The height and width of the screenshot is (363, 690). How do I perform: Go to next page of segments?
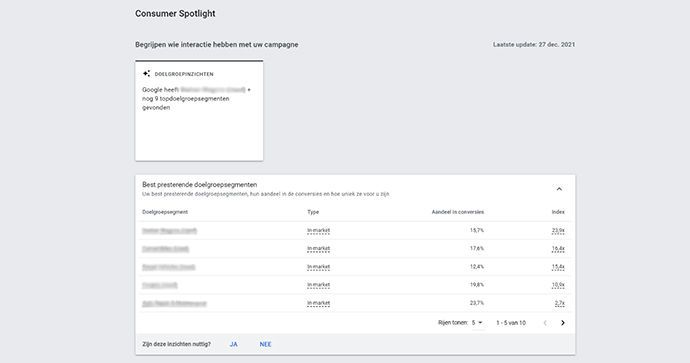click(x=563, y=323)
